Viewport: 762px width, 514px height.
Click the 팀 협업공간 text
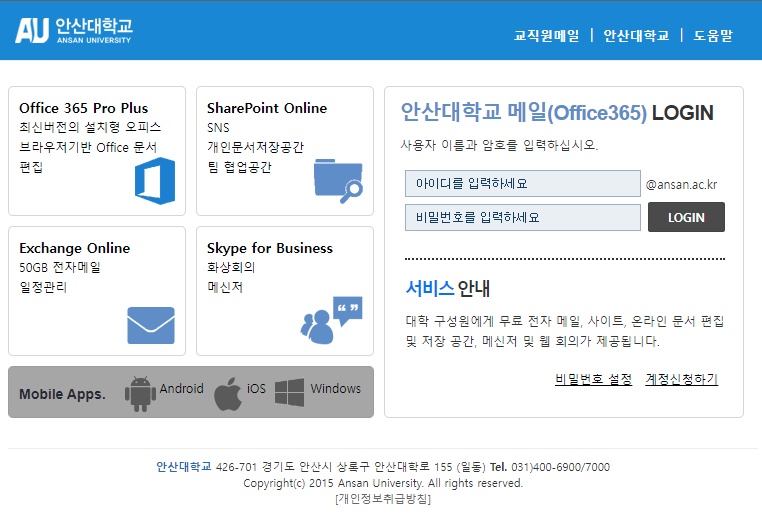(239, 167)
